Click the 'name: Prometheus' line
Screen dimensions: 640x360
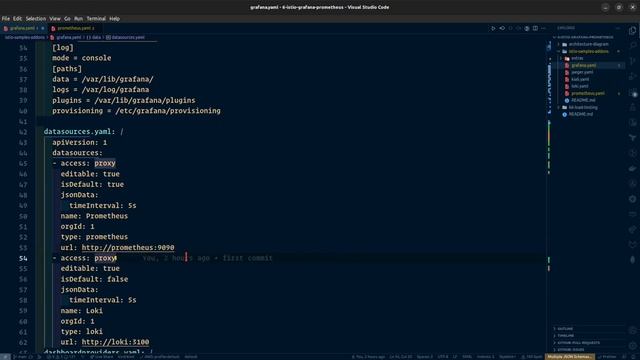pyautogui.click(x=94, y=216)
